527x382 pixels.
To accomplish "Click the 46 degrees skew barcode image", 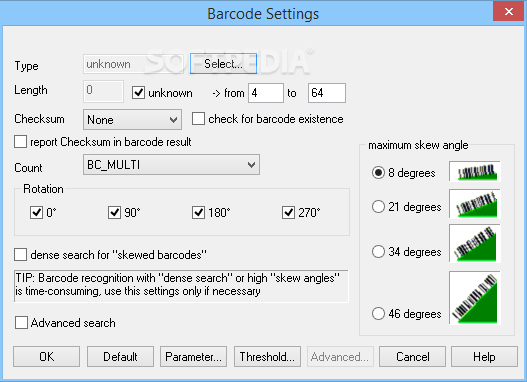I will pos(475,298).
